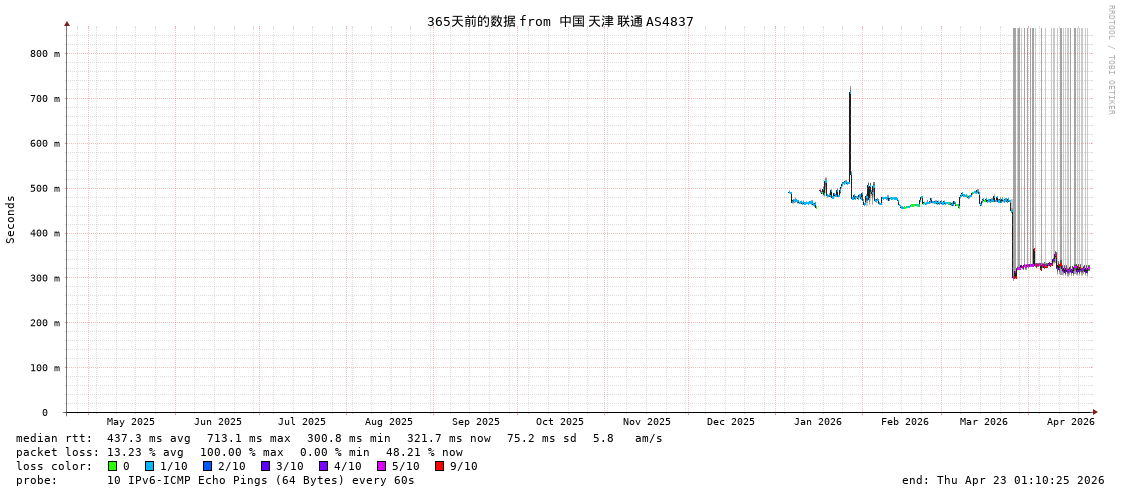The height and width of the screenshot is (494, 1121).
Task: Click the Jan 2026 x-axis label
Action: [817, 422]
